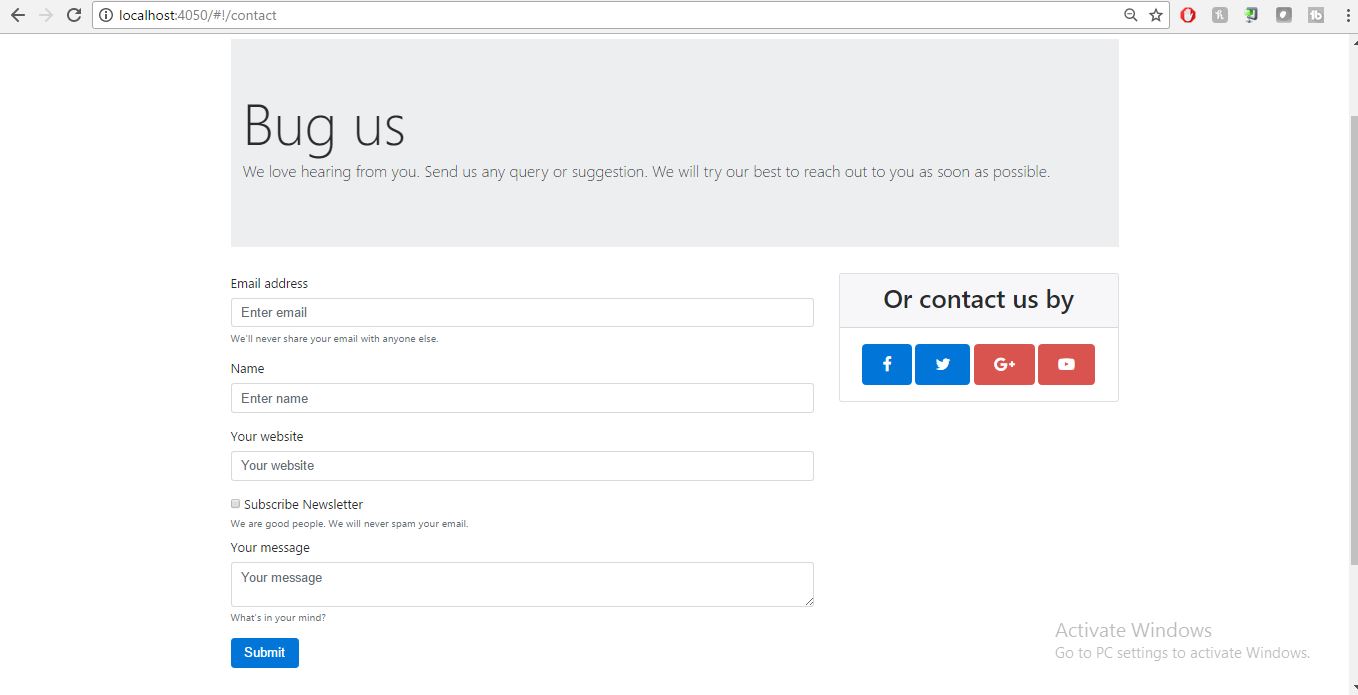Click the "Bug us" heading
The image size is (1358, 695).
coord(324,126)
